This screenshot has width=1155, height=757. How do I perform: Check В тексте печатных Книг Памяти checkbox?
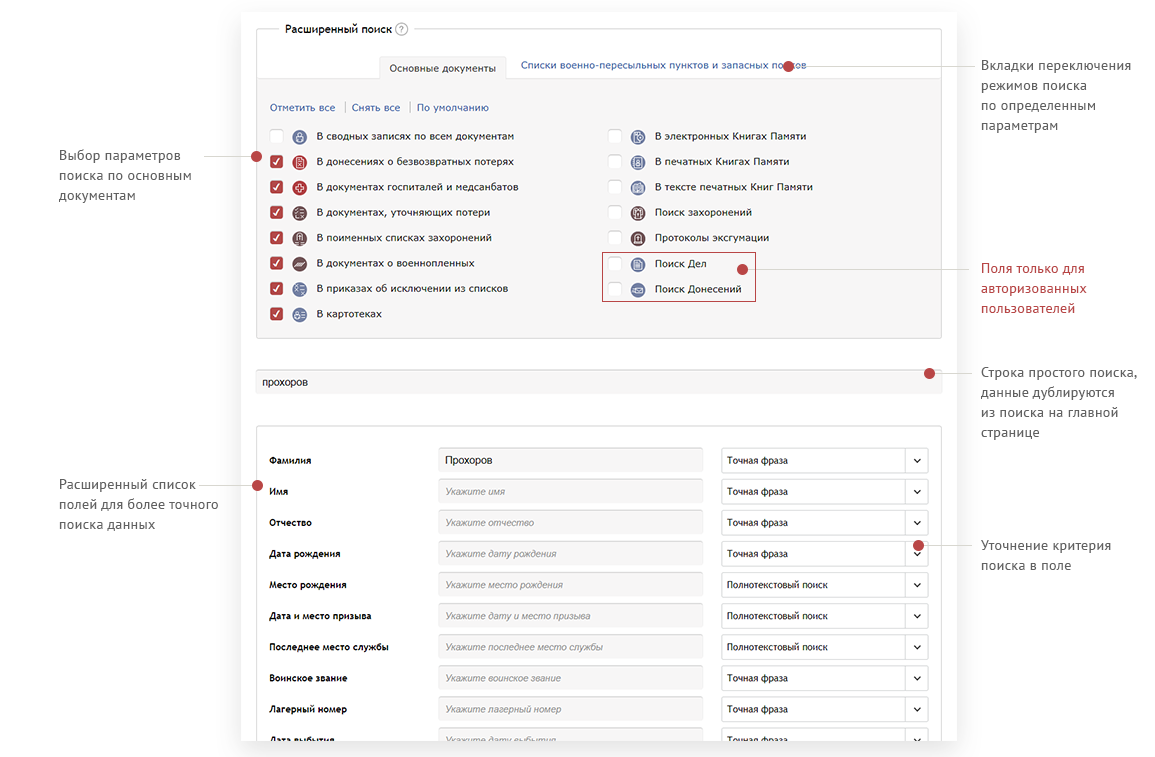[x=614, y=187]
